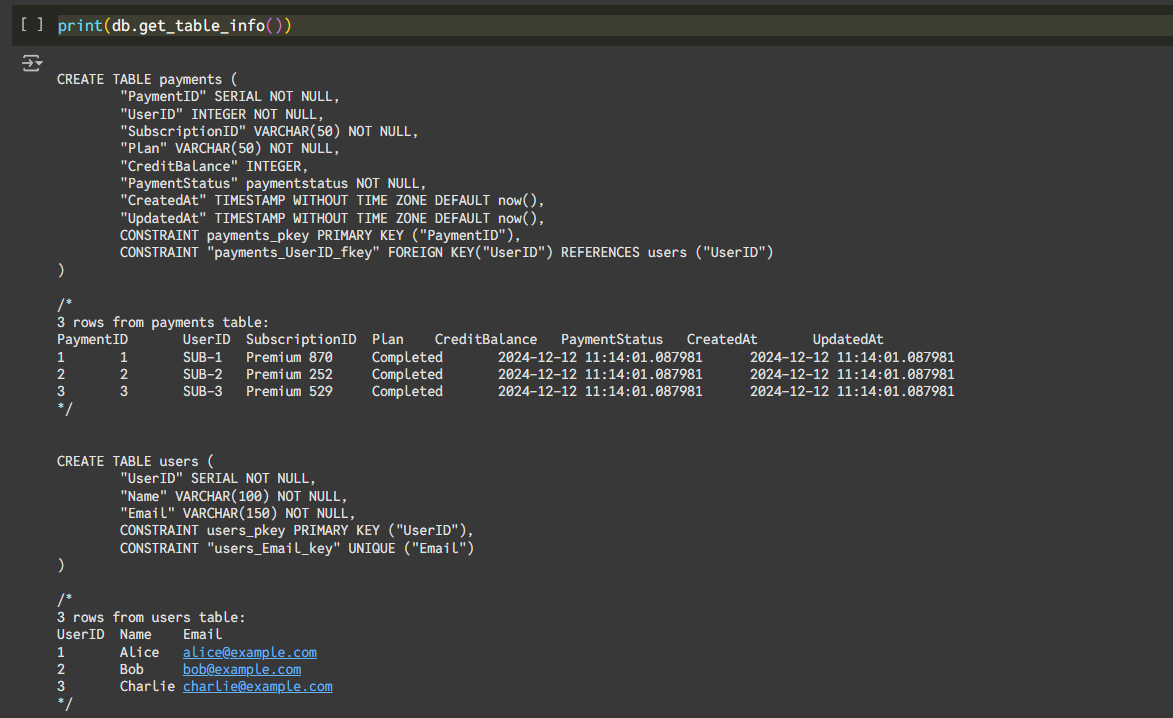The image size is (1173, 718).
Task: Click the 'Premium 252' value
Action: tap(290, 375)
